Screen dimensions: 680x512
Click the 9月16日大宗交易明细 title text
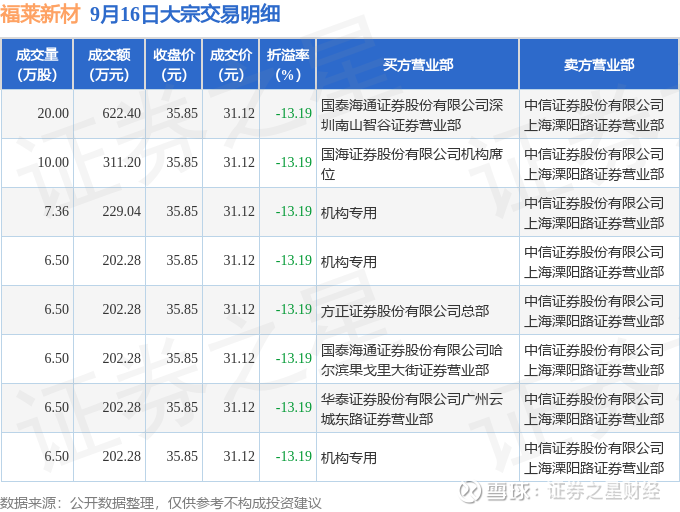[x=186, y=14]
